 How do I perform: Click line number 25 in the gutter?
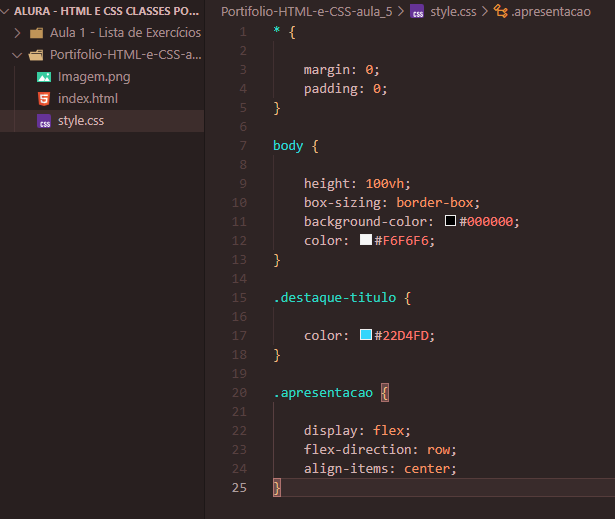tap(239, 488)
